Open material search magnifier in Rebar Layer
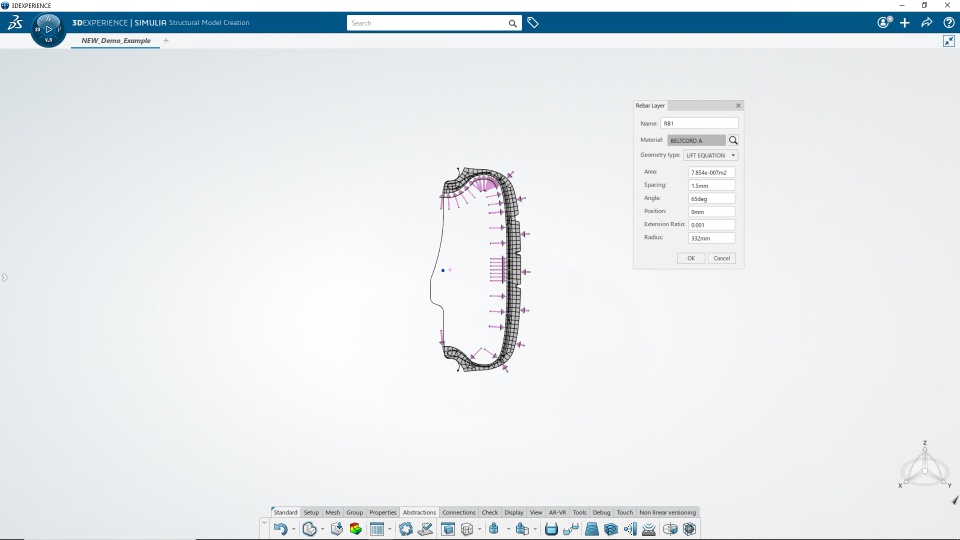 (733, 140)
